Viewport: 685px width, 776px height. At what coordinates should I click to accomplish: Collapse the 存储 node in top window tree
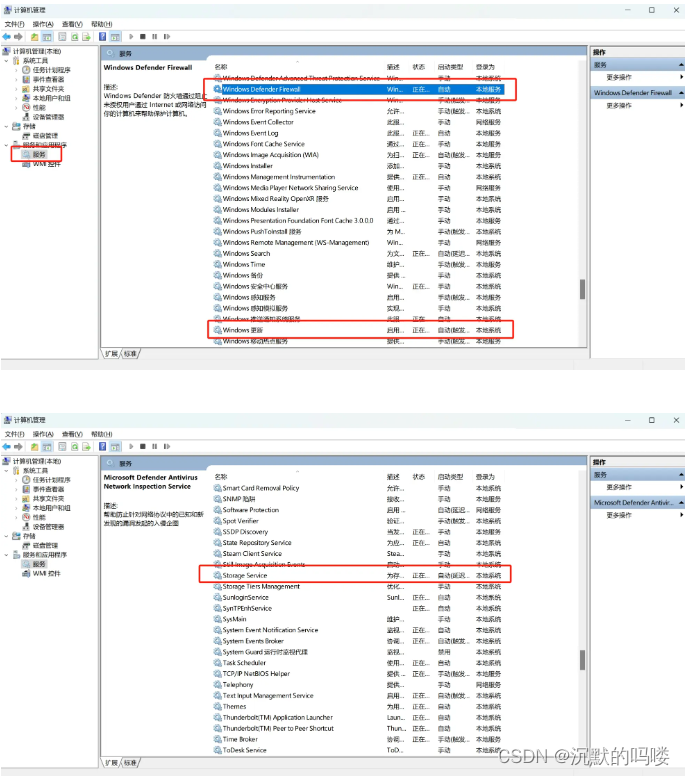(6, 127)
